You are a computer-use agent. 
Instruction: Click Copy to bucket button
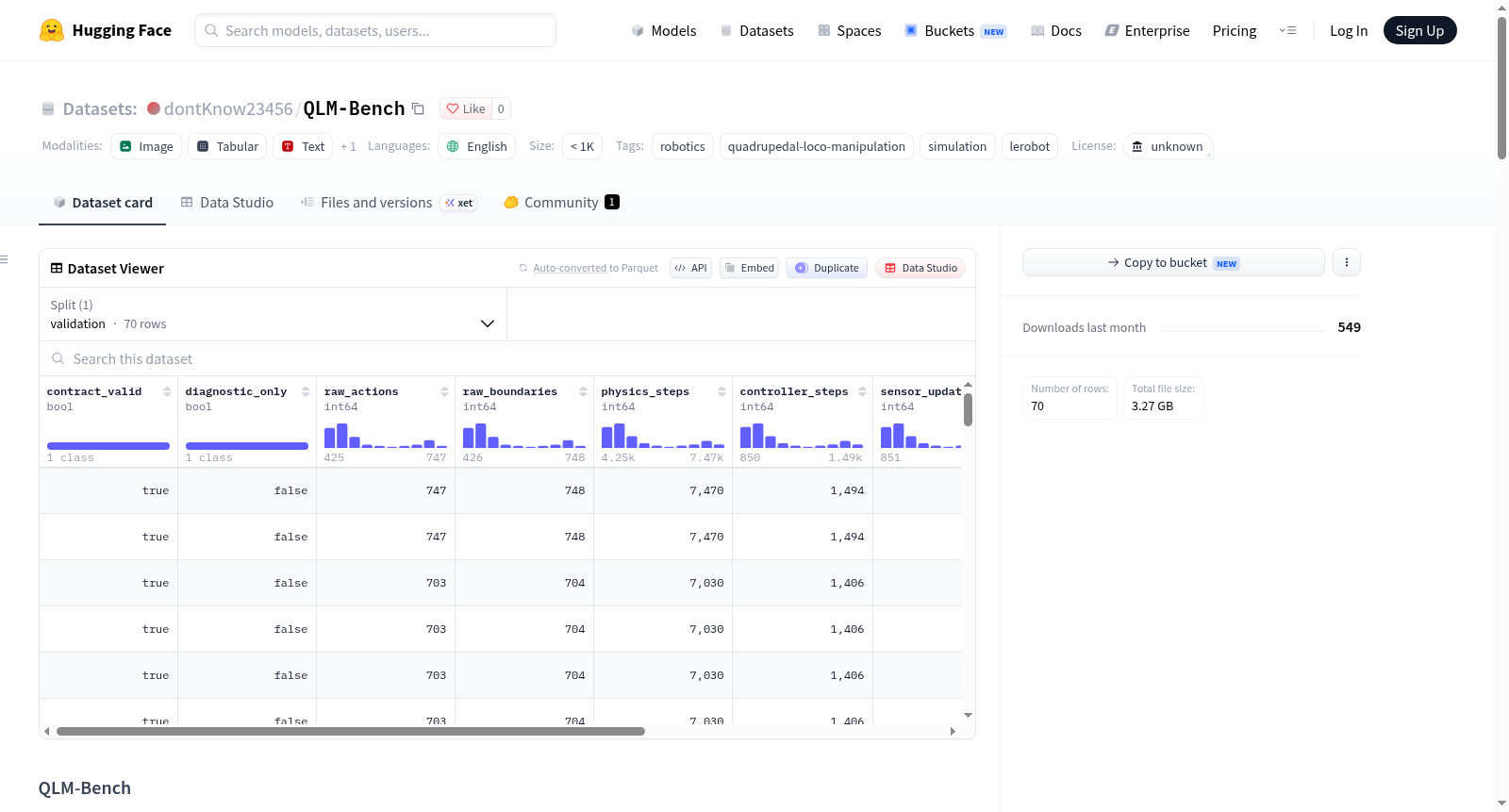(x=1173, y=262)
